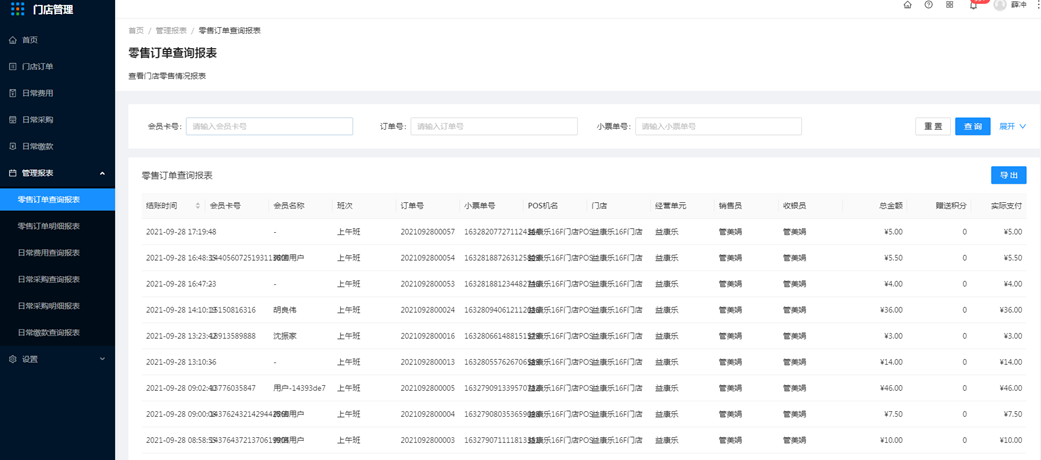Open the apps grid icon in header
This screenshot has width=1041, height=460.
point(949,5)
